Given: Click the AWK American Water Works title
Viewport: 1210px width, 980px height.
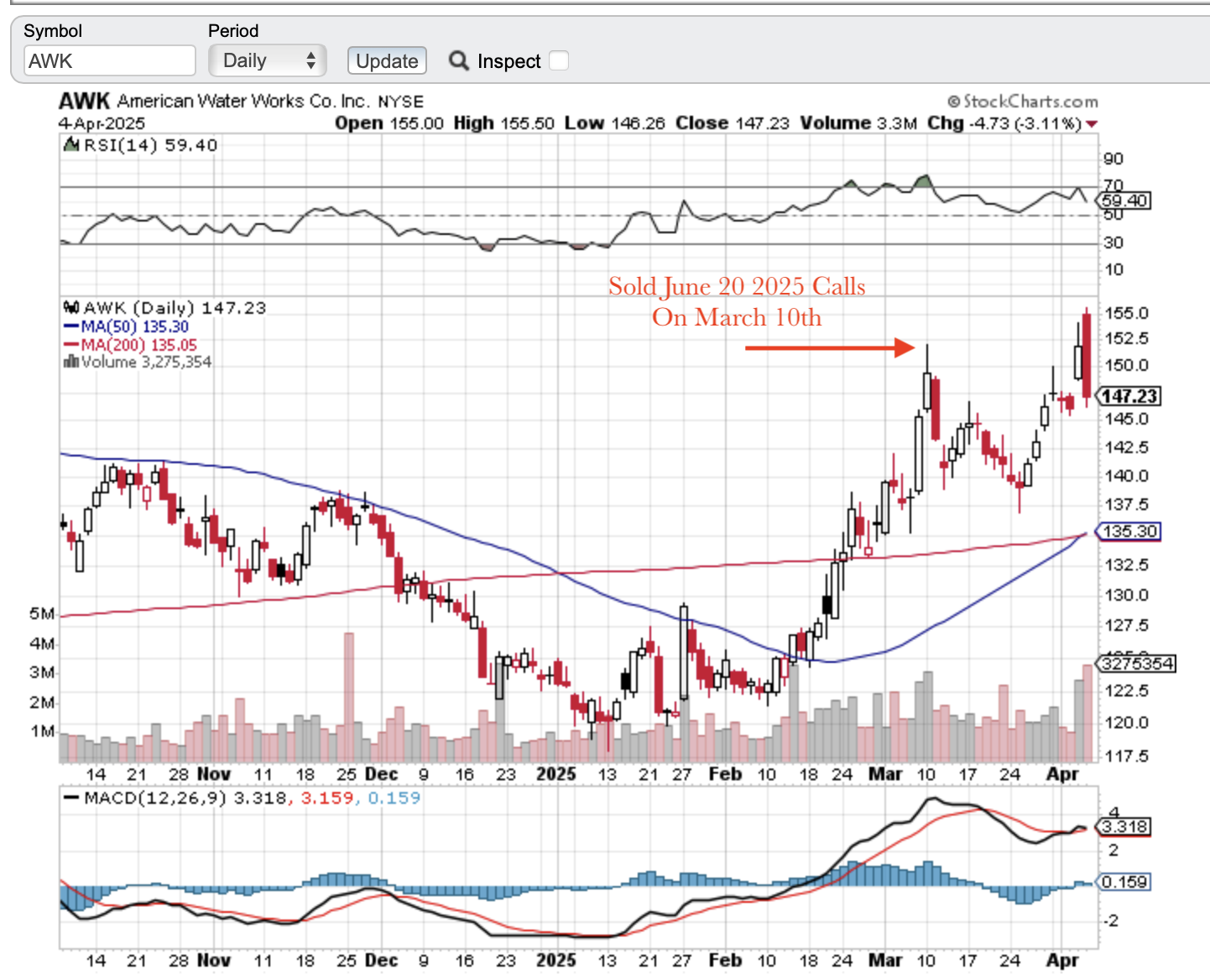Looking at the screenshot, I should (x=241, y=102).
